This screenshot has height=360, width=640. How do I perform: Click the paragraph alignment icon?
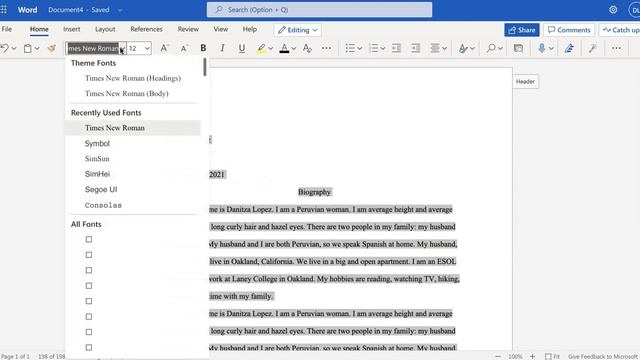tap(435, 48)
